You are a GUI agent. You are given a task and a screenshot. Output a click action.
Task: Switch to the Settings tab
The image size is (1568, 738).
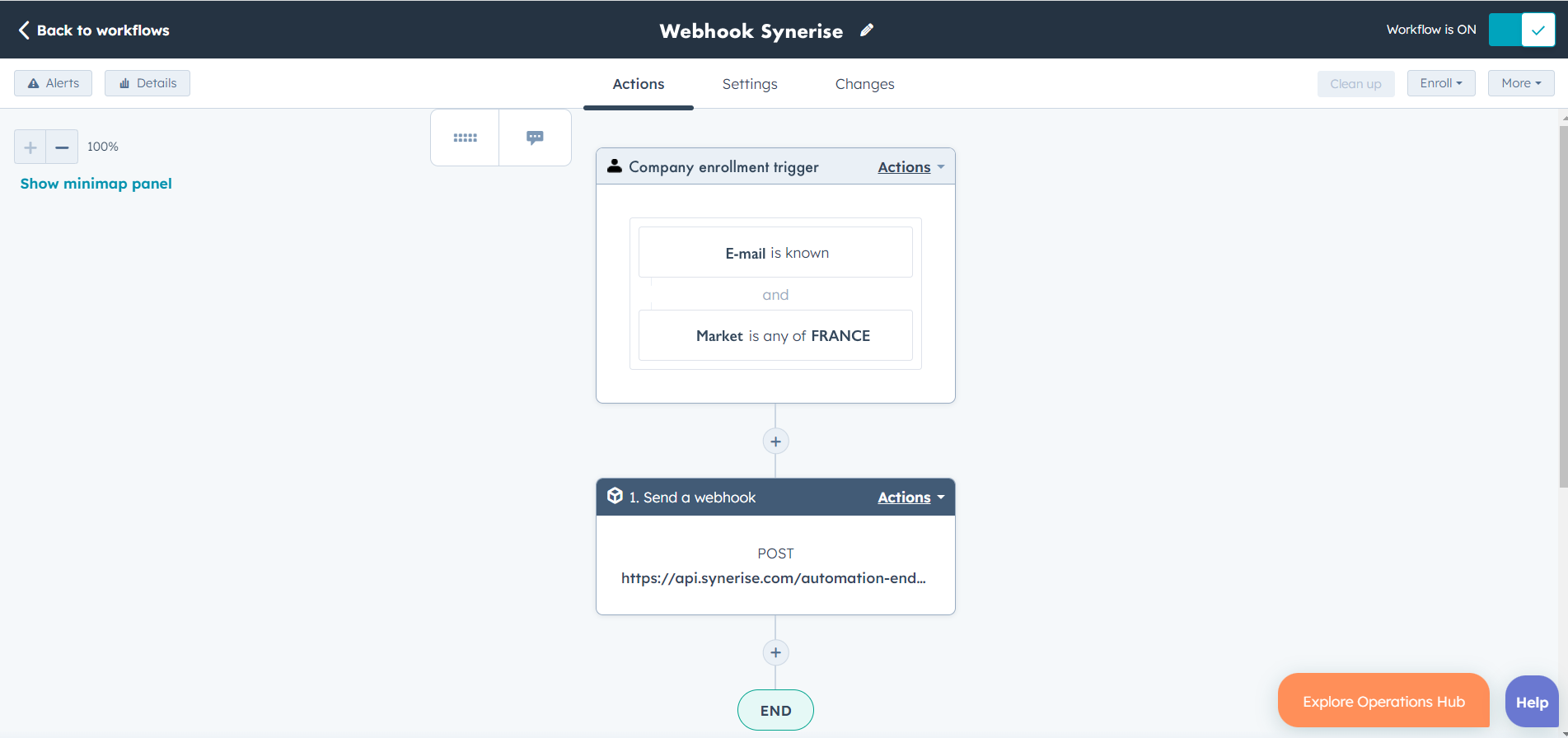pyautogui.click(x=749, y=84)
